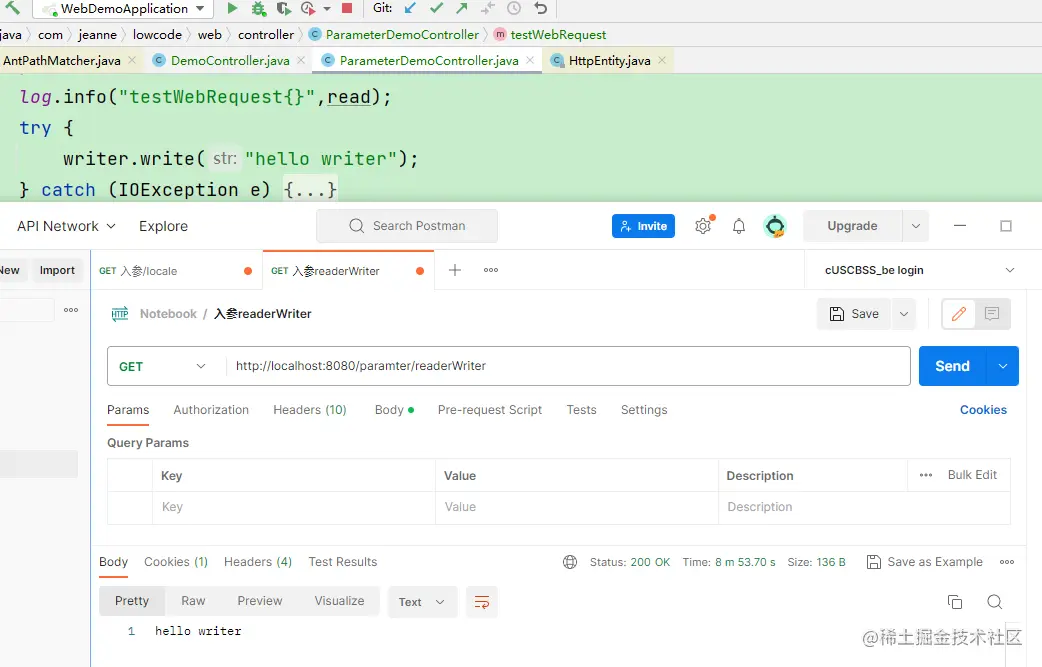1042x667 pixels.
Task: Open response Cookies (1) tab
Action: coord(176,562)
